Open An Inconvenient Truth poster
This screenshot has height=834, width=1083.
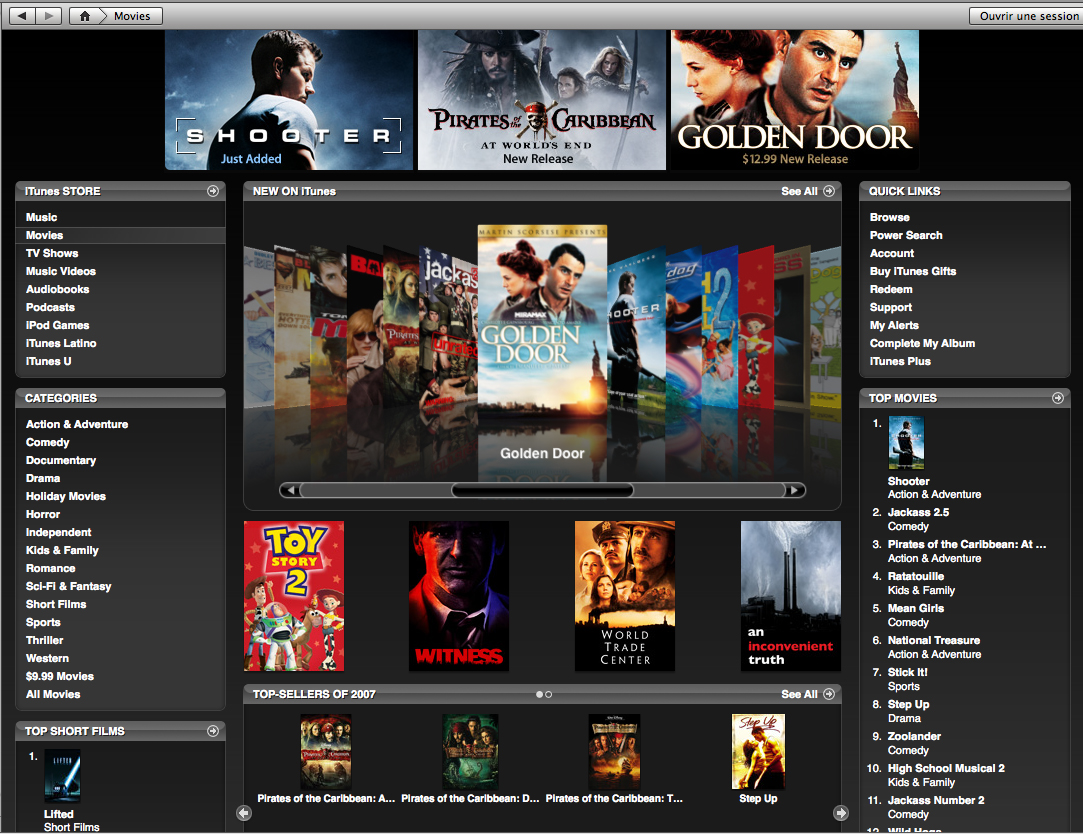click(x=791, y=596)
